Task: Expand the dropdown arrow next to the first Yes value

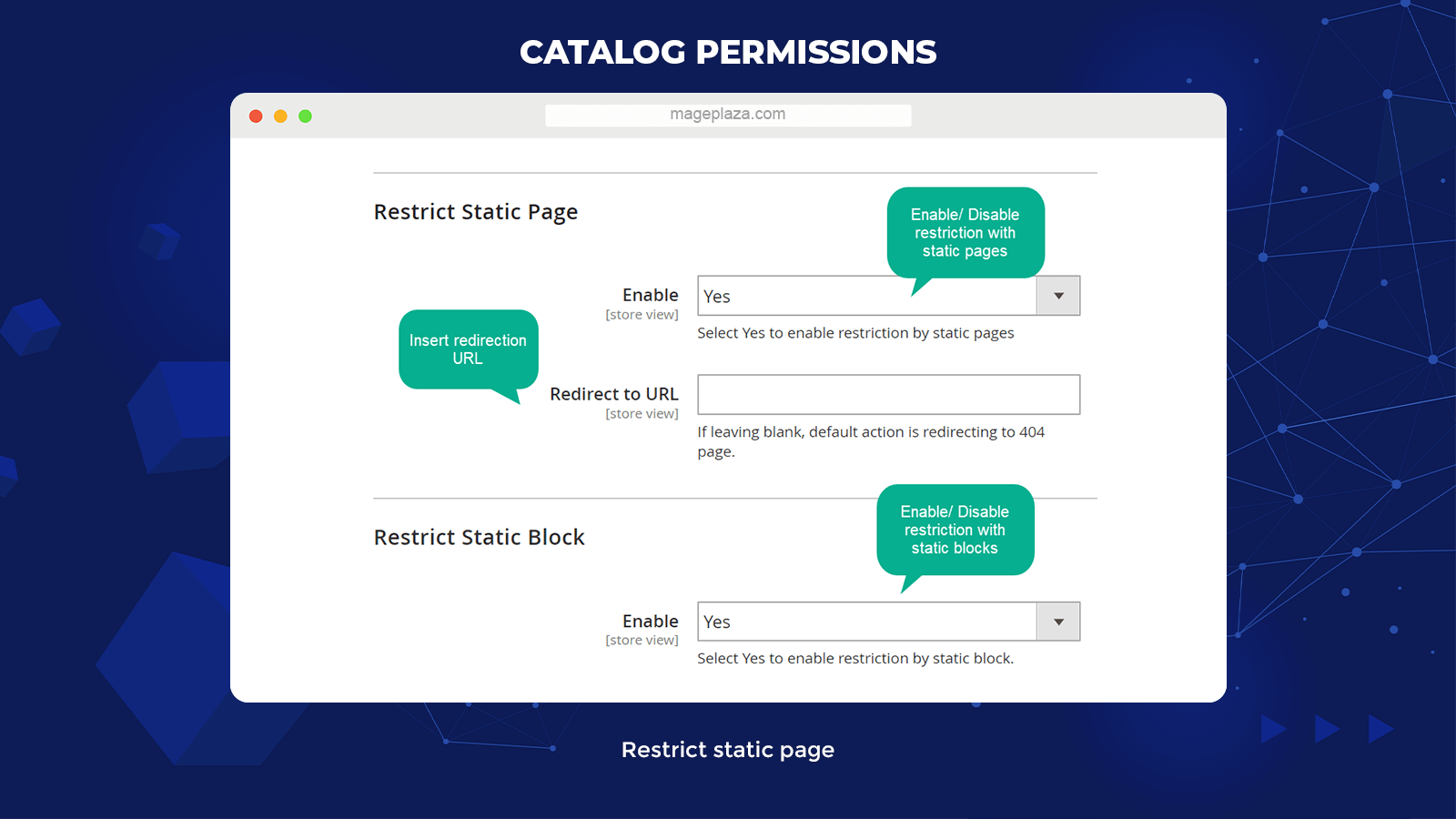Action: pos(1057,296)
